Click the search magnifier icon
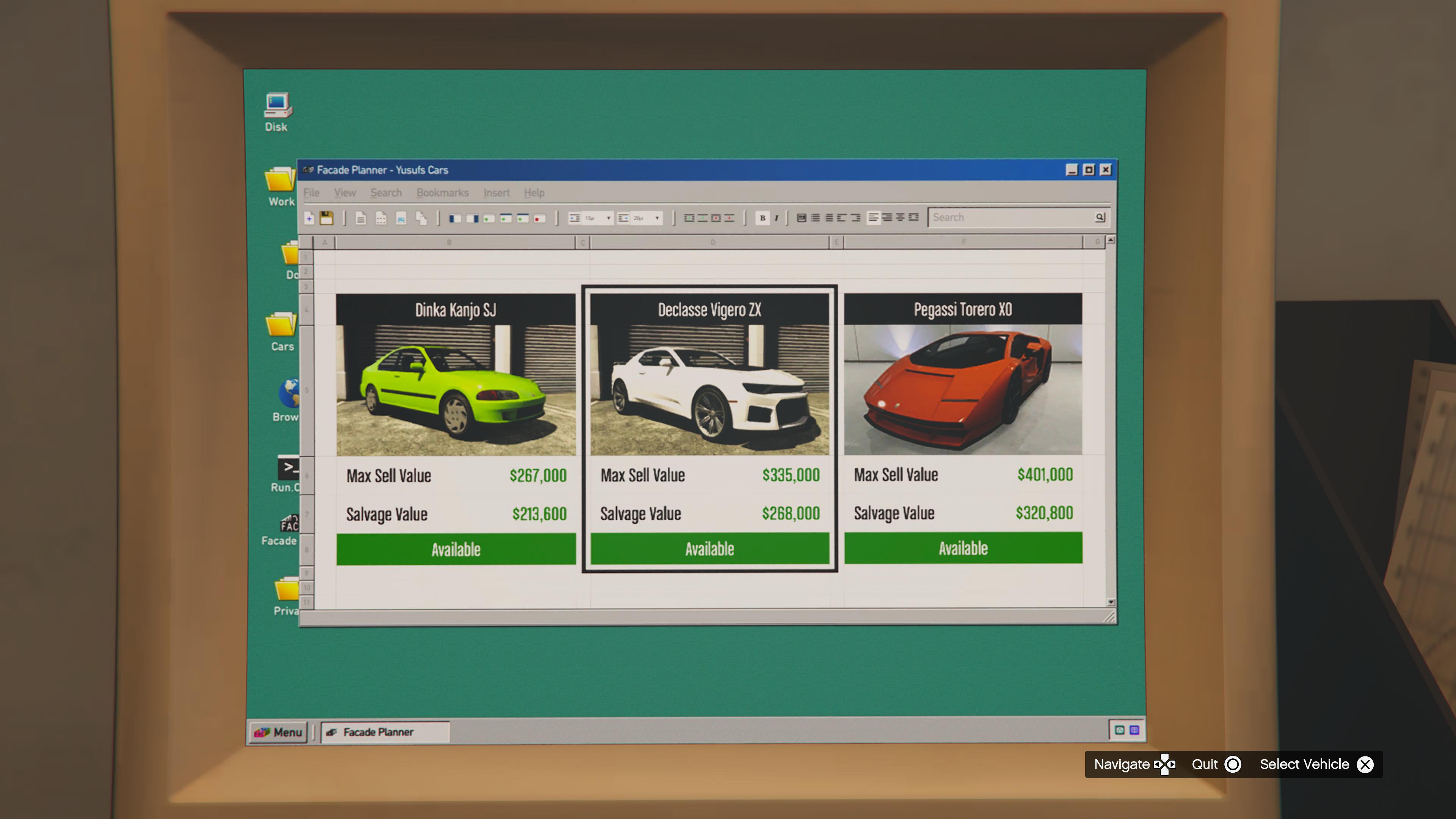The width and height of the screenshot is (1456, 819). point(1099,217)
